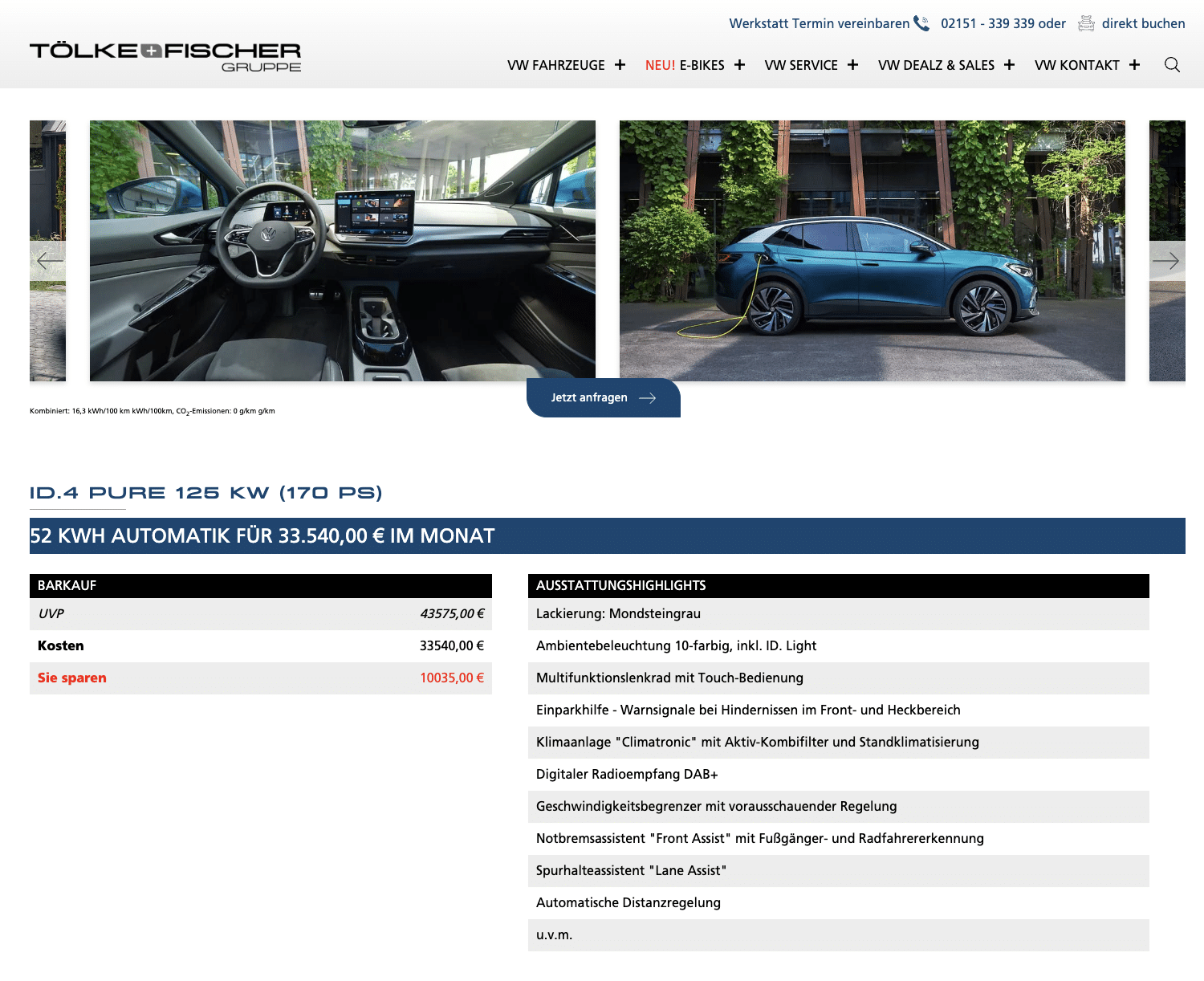The height and width of the screenshot is (981, 1204).
Task: Click the car booking icon before direkt buchen
Action: click(x=1086, y=23)
